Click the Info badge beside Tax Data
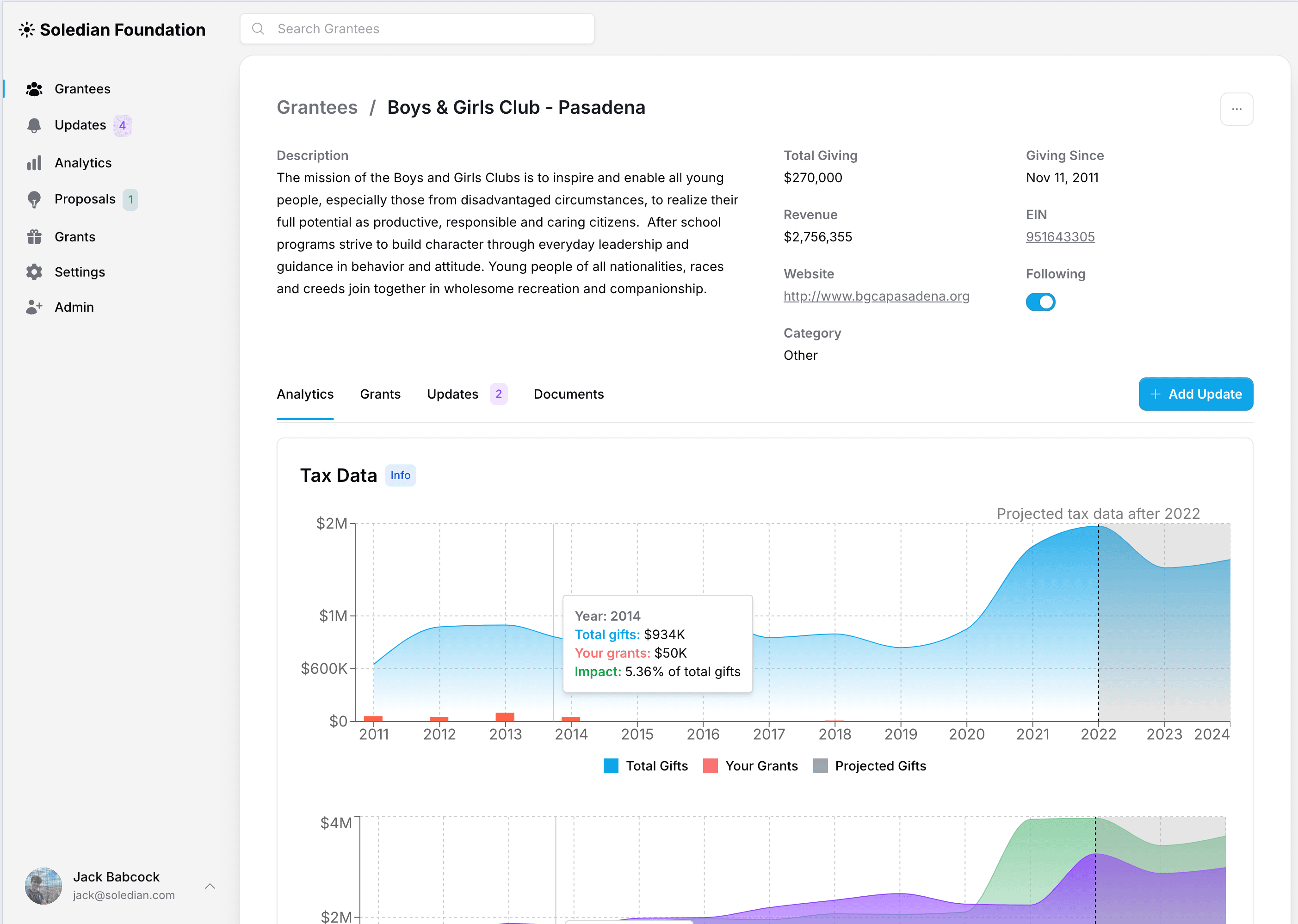 coord(400,475)
